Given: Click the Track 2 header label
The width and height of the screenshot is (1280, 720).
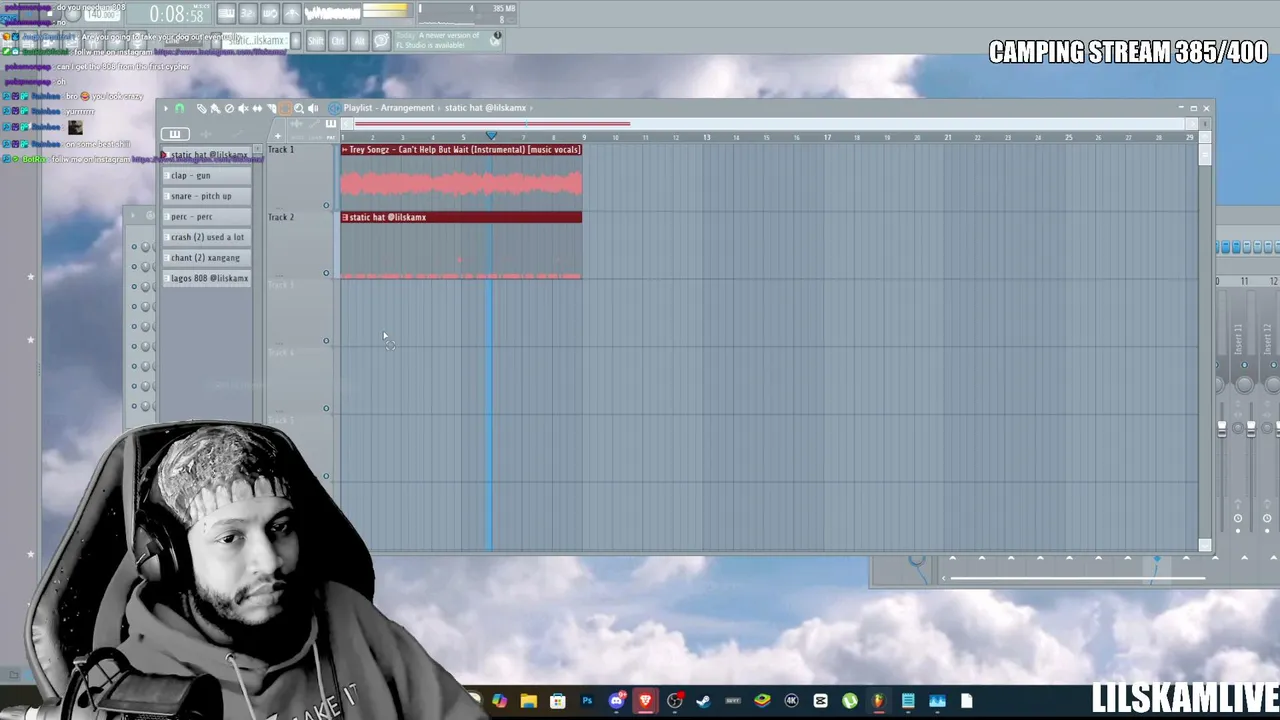Looking at the screenshot, I should (281, 217).
